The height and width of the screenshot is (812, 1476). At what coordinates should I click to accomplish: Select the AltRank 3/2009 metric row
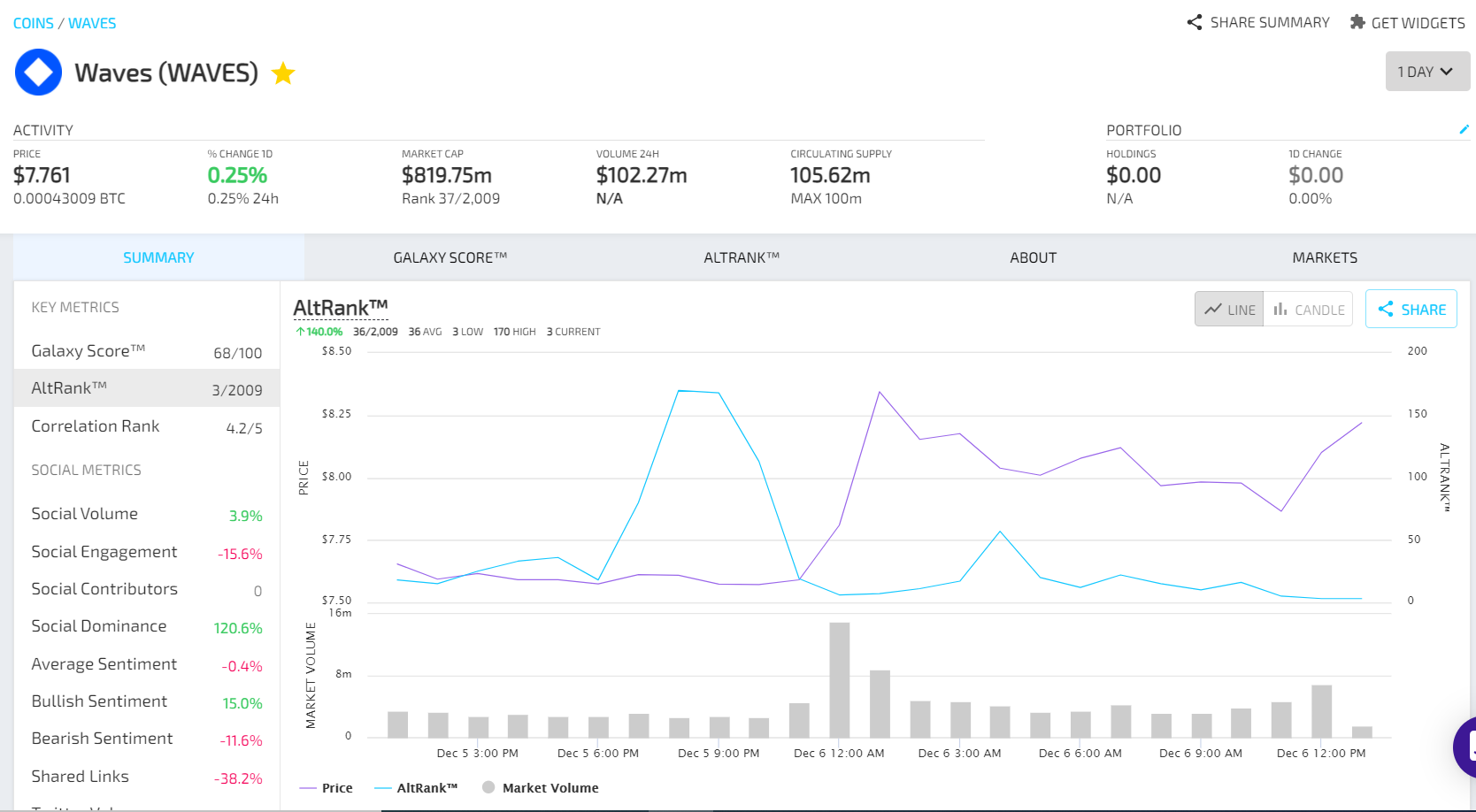(147, 388)
